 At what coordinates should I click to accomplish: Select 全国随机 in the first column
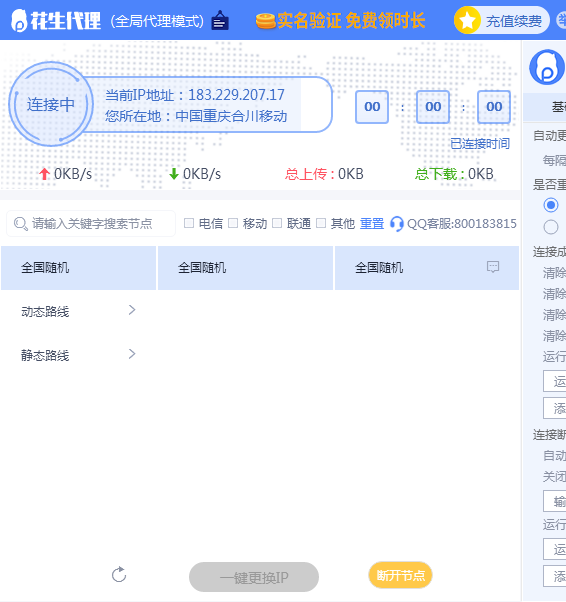tap(78, 268)
